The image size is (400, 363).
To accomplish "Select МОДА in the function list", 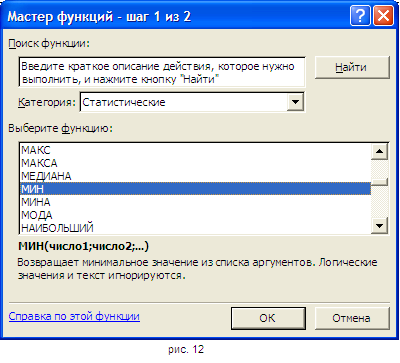I will [195, 215].
